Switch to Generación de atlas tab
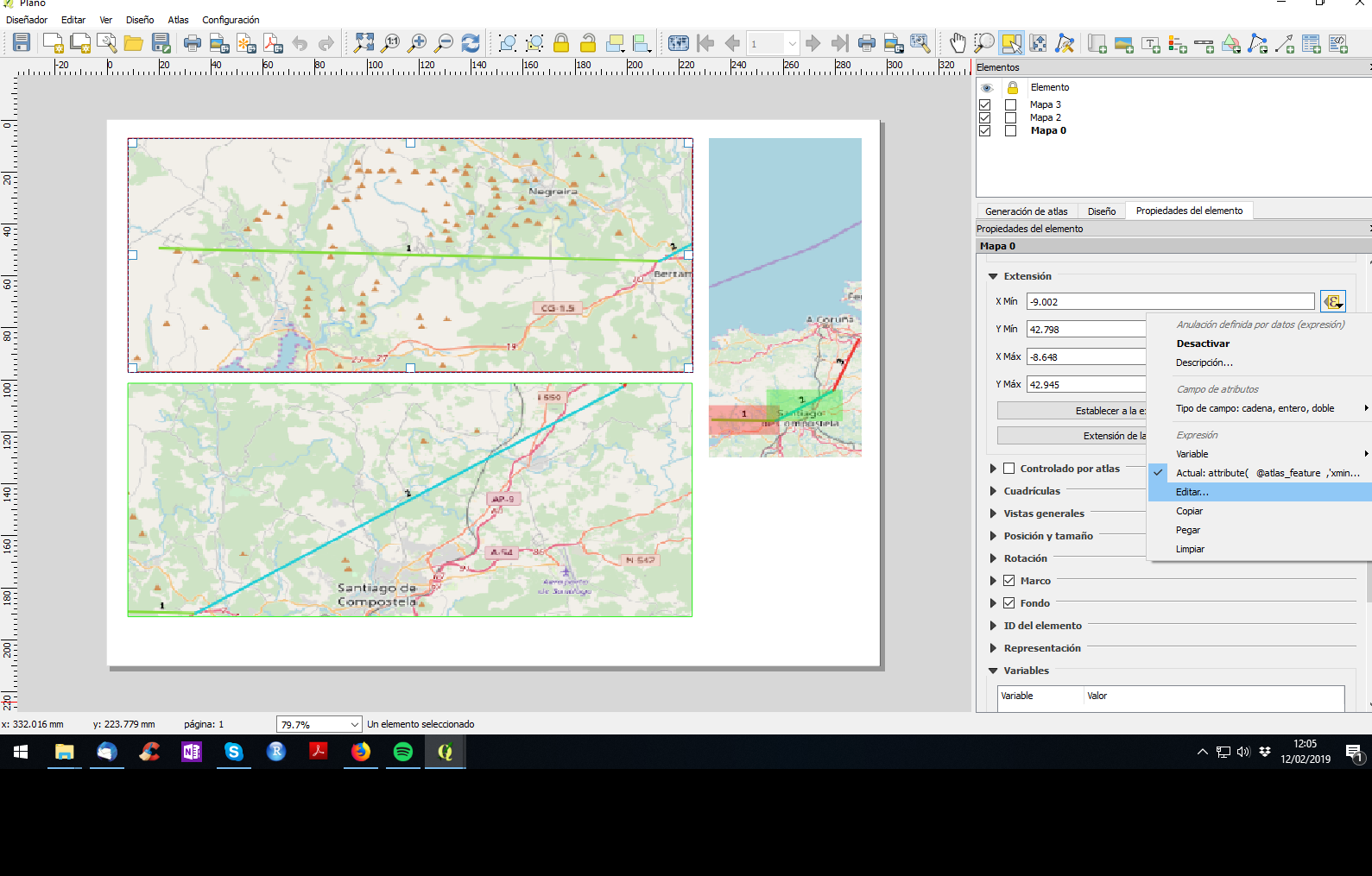The width and height of the screenshot is (1372, 876). [1026, 211]
